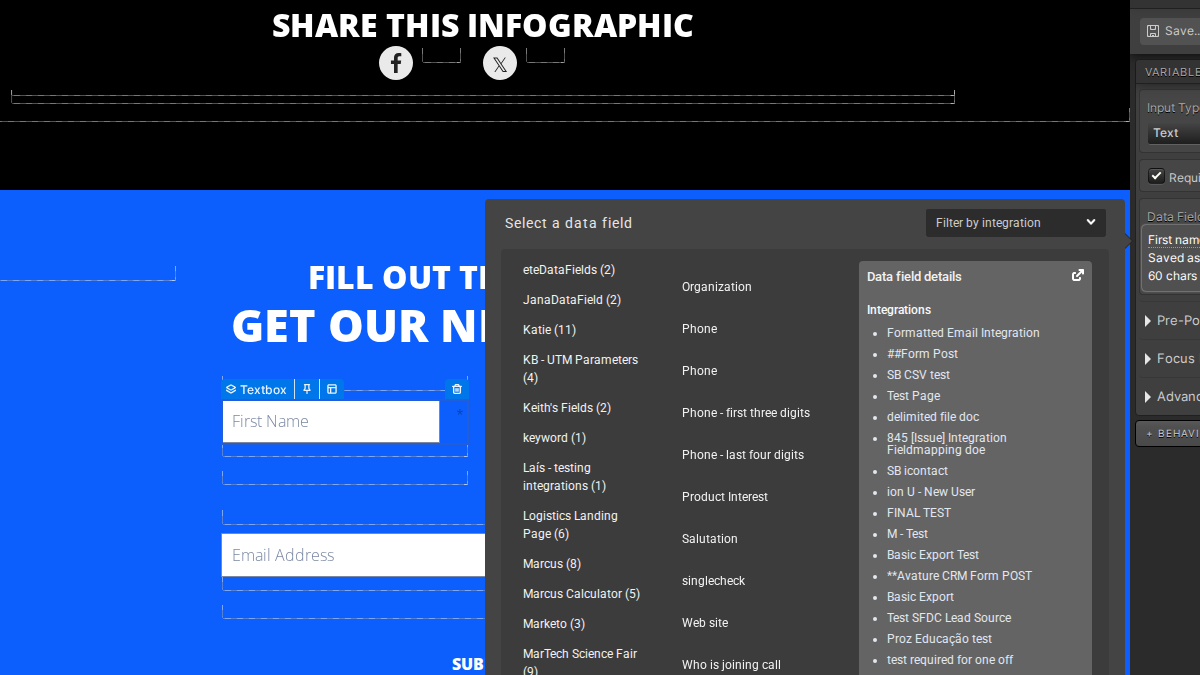Click the Data Field value box in side panel
The image size is (1200, 675).
[x=1171, y=258]
